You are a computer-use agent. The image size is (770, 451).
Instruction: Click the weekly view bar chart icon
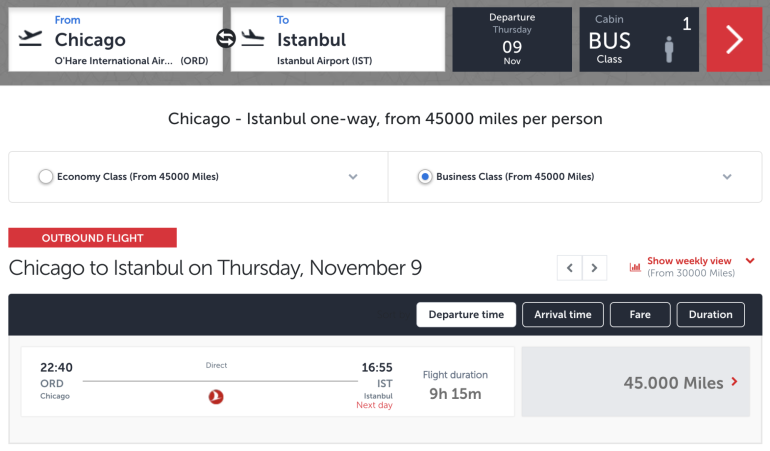[635, 267]
